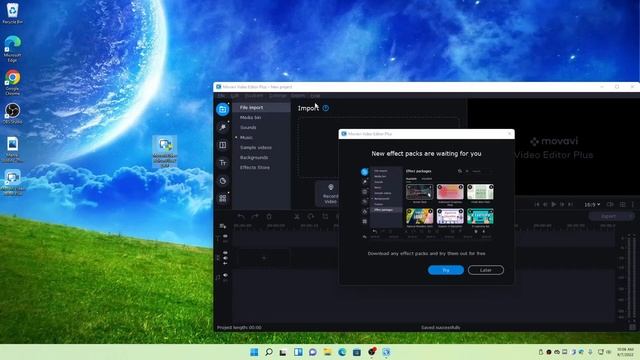Open Recycle Bin desktop icon
Viewport: 640px width, 360px height.
click(x=12, y=13)
